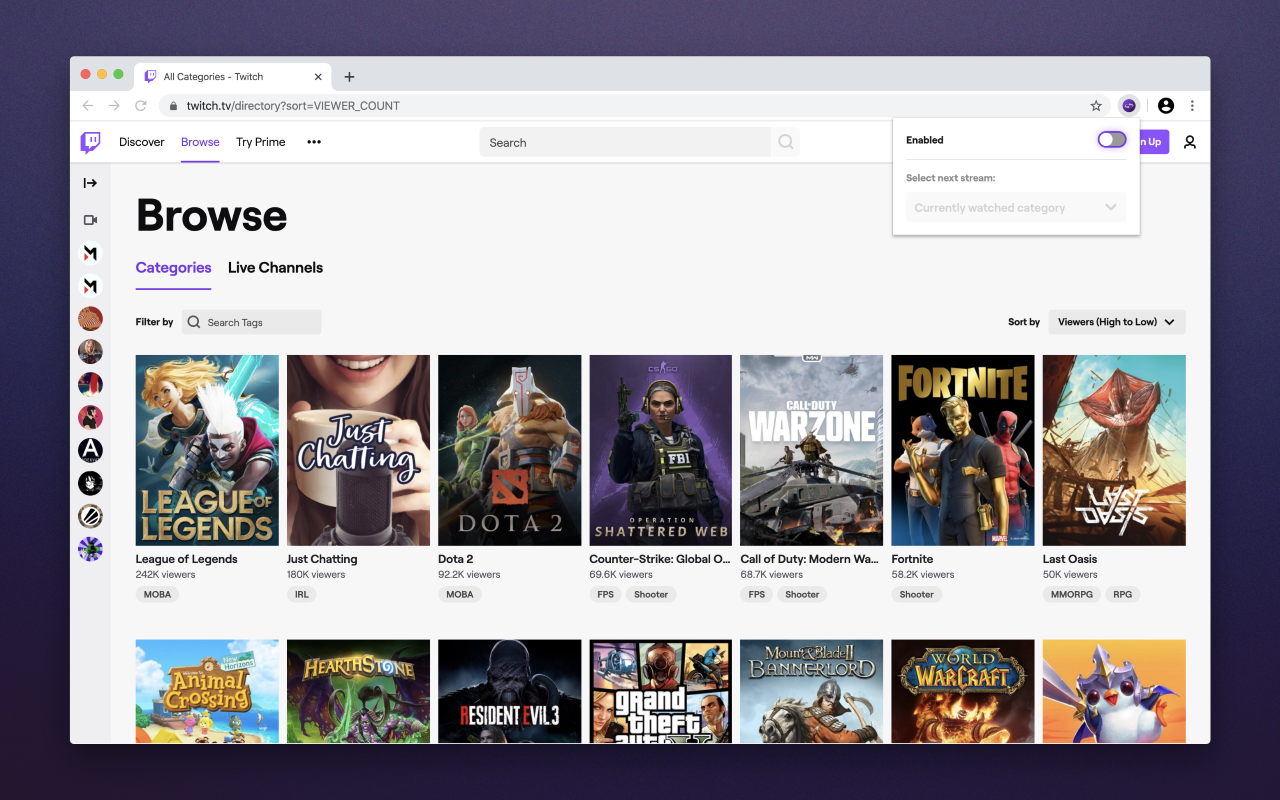
Task: Open a new browser tab with plus
Action: [x=349, y=77]
